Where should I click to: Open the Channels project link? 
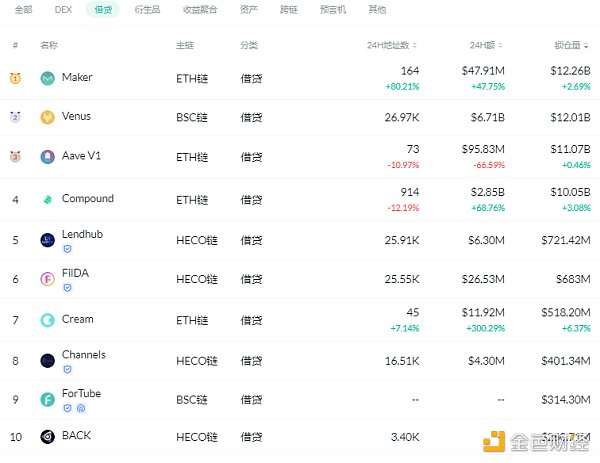(x=83, y=355)
